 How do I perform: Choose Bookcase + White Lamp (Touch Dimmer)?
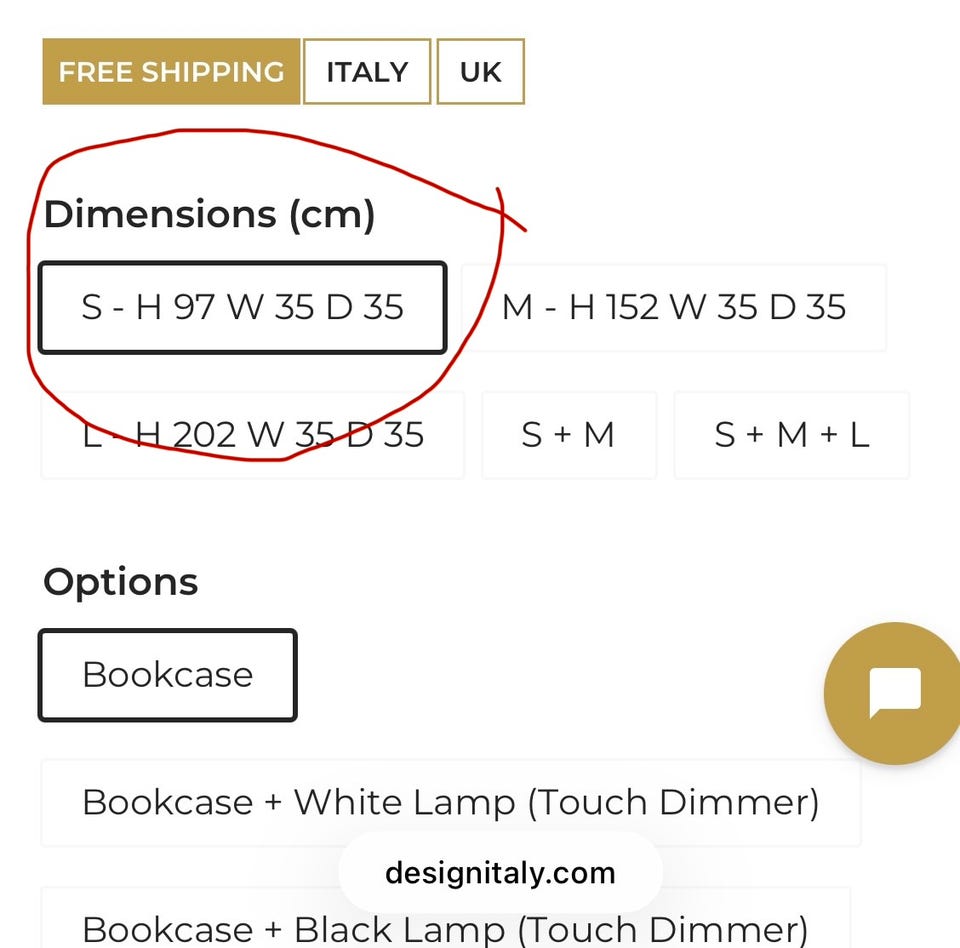(x=450, y=802)
